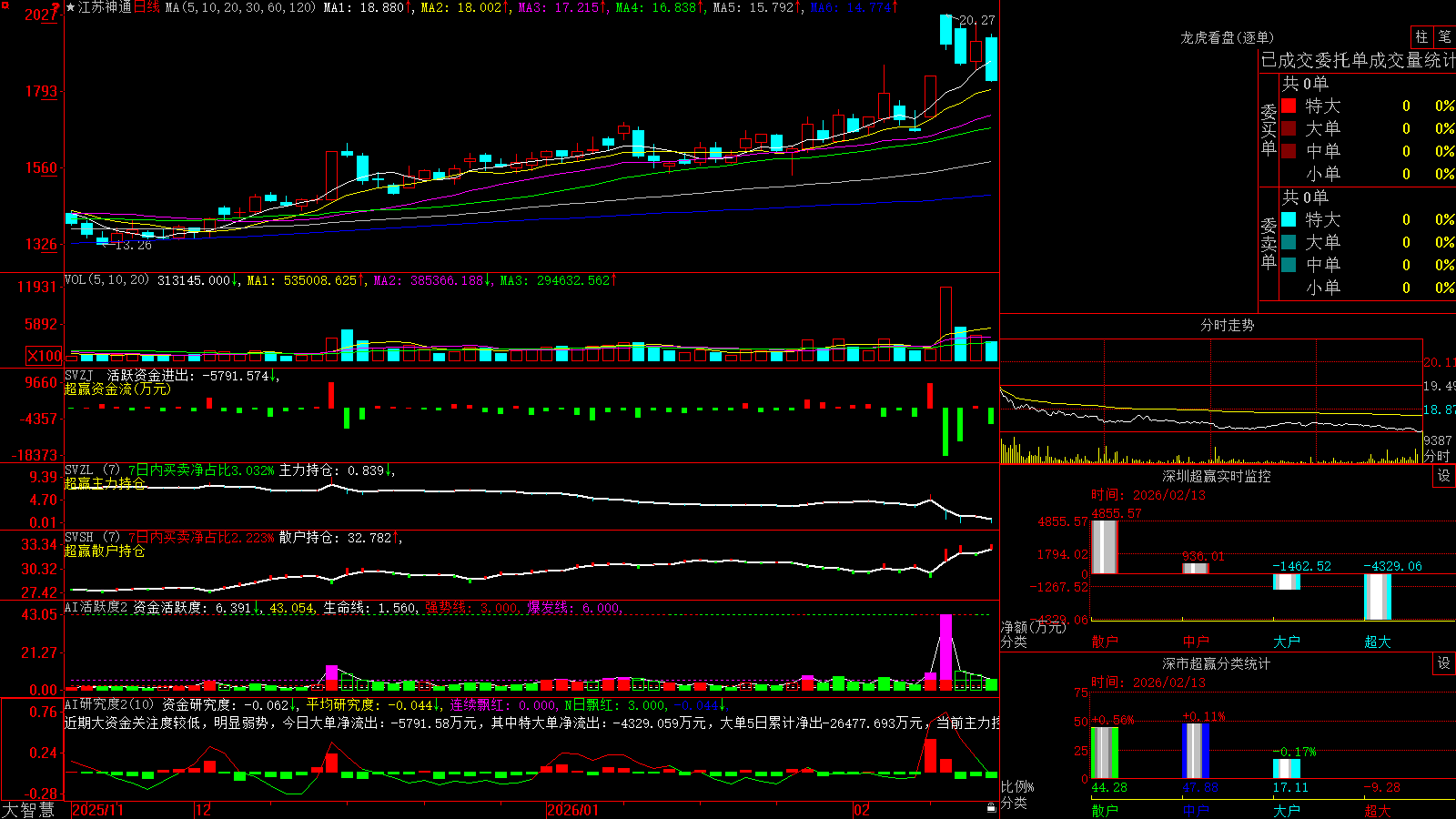Viewport: 1456px width, 819px height.
Task: Click the 深市超赢分类统计 panel title
Action: 1216,663
